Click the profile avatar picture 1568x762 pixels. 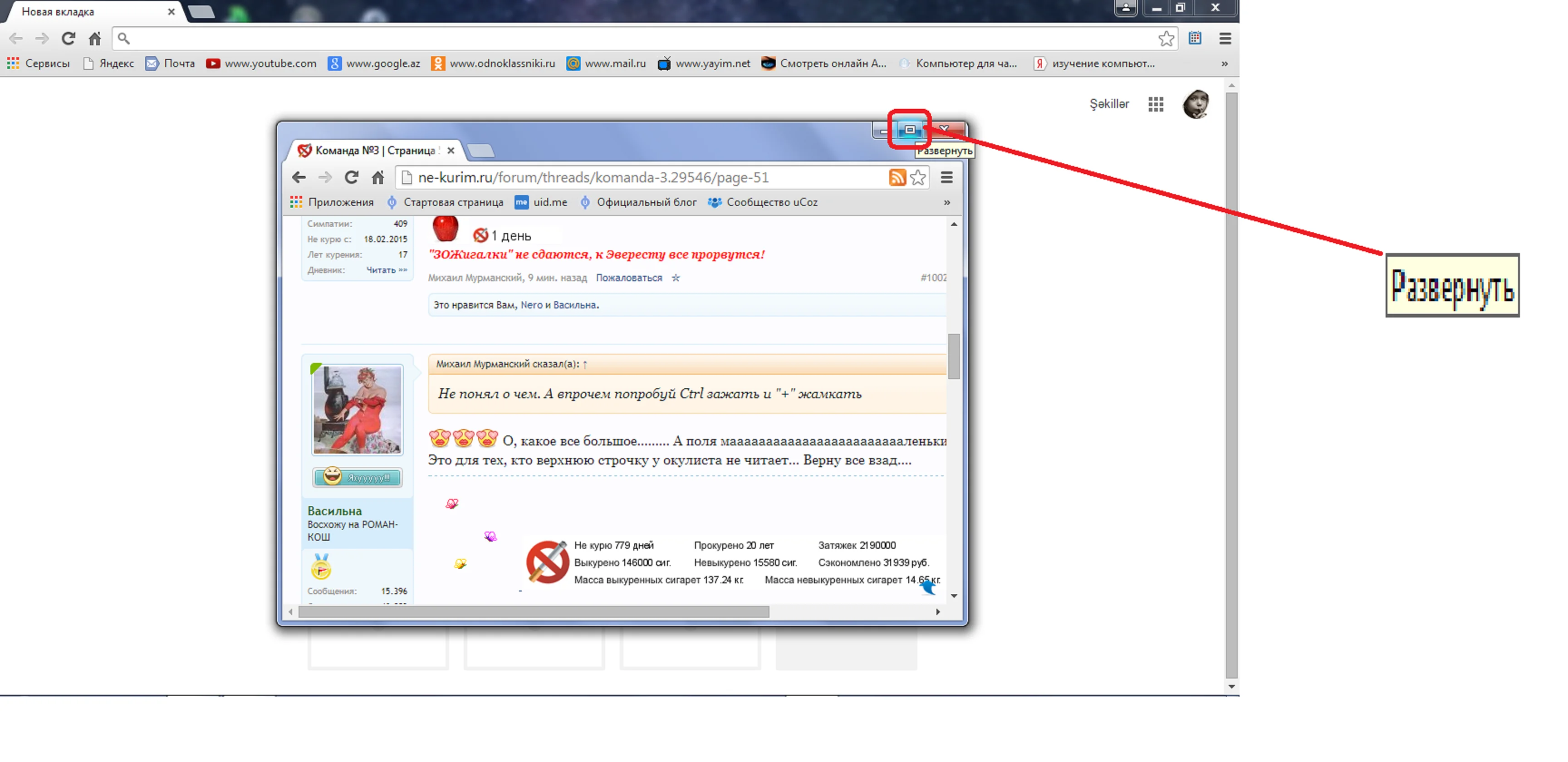coord(1196,104)
